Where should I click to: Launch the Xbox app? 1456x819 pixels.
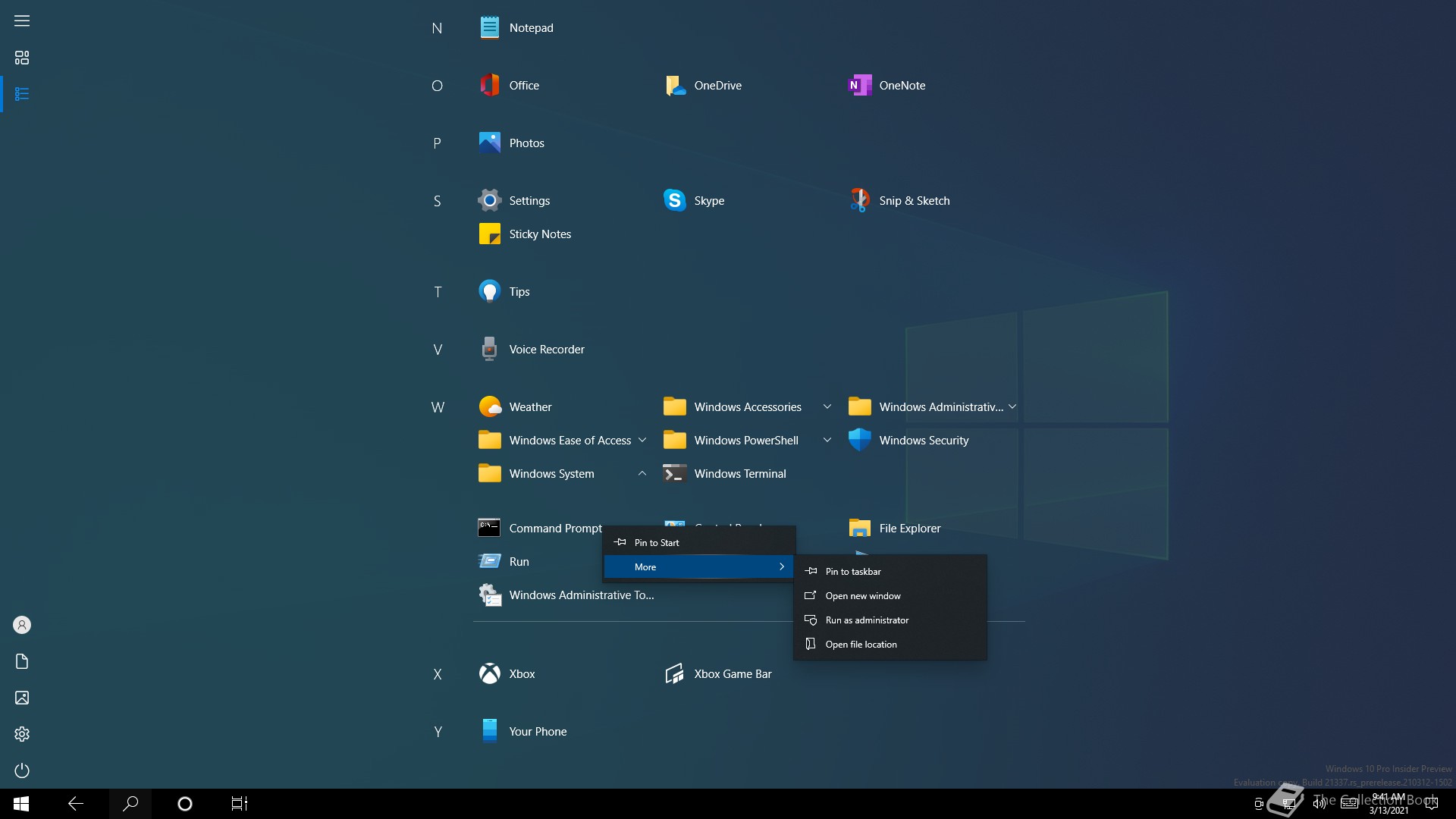pyautogui.click(x=507, y=674)
